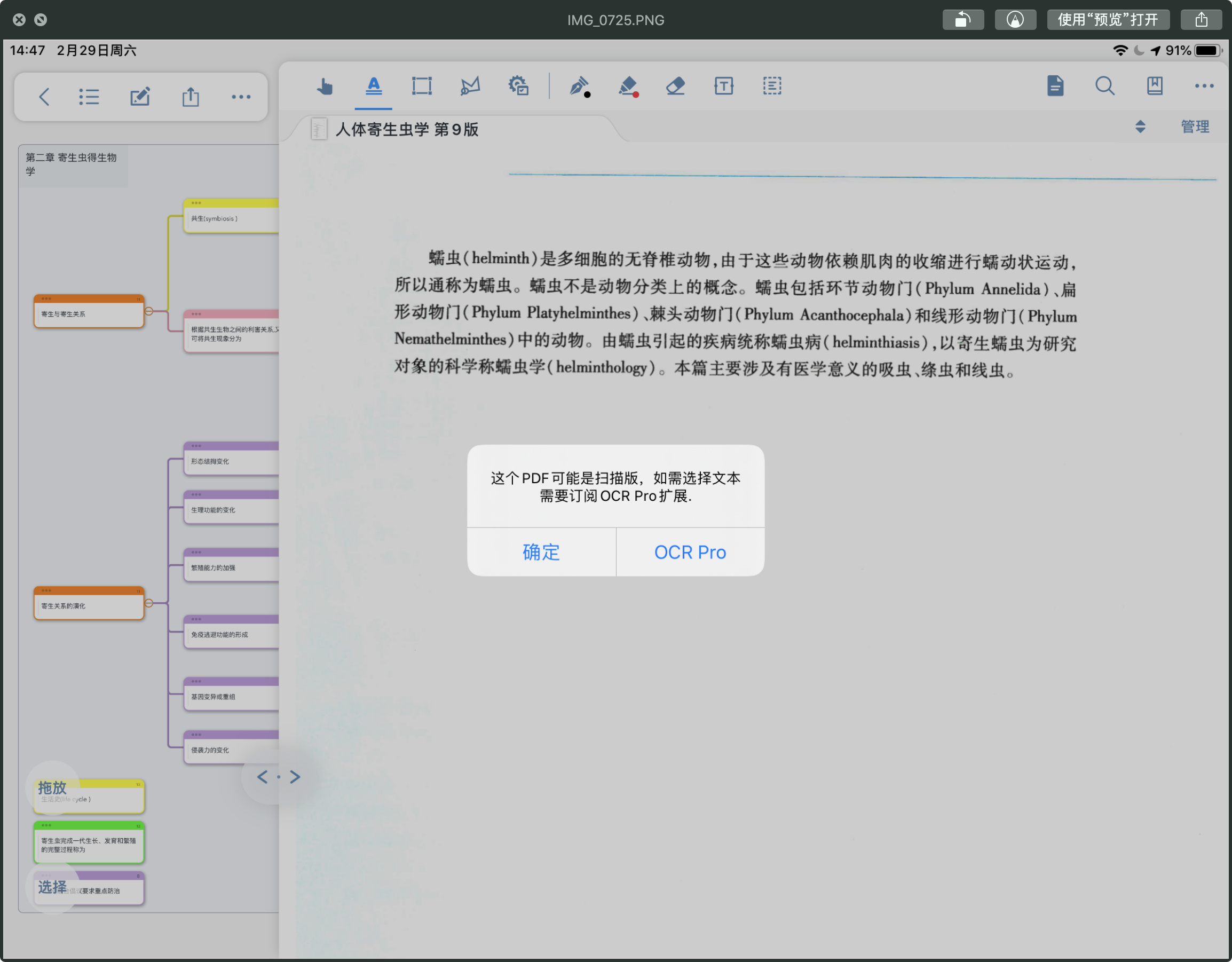The width and height of the screenshot is (1232, 962).
Task: Click the markup icon in title bar
Action: point(1015,20)
